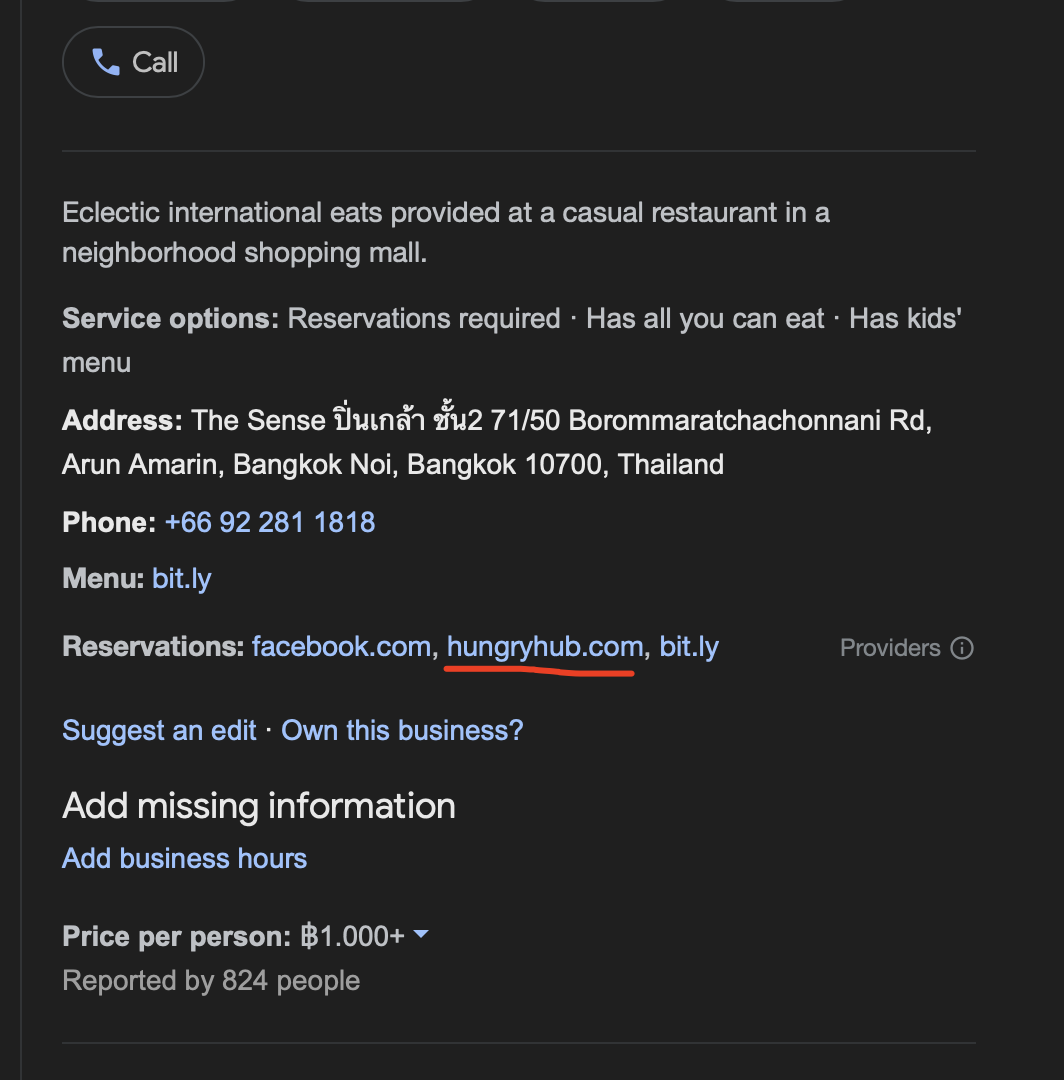Viewport: 1064px width, 1080px height.
Task: Open the Reservations bit.ly link
Action: pos(689,647)
